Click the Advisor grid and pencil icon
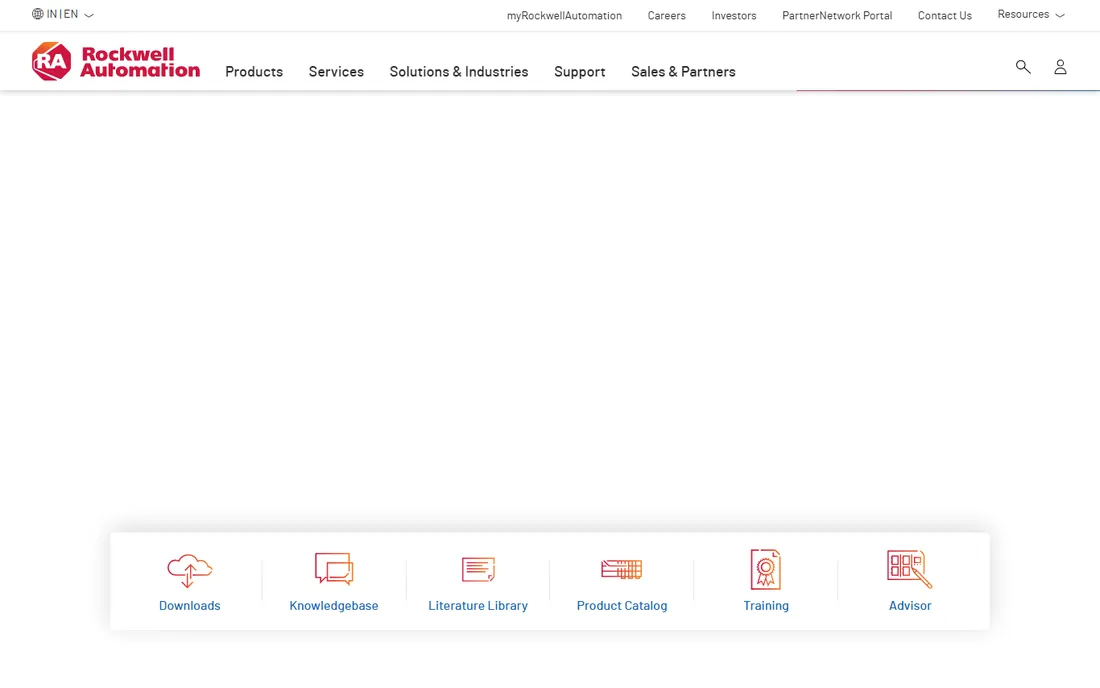Screen dimensions: 1100x688 click(x=909, y=569)
